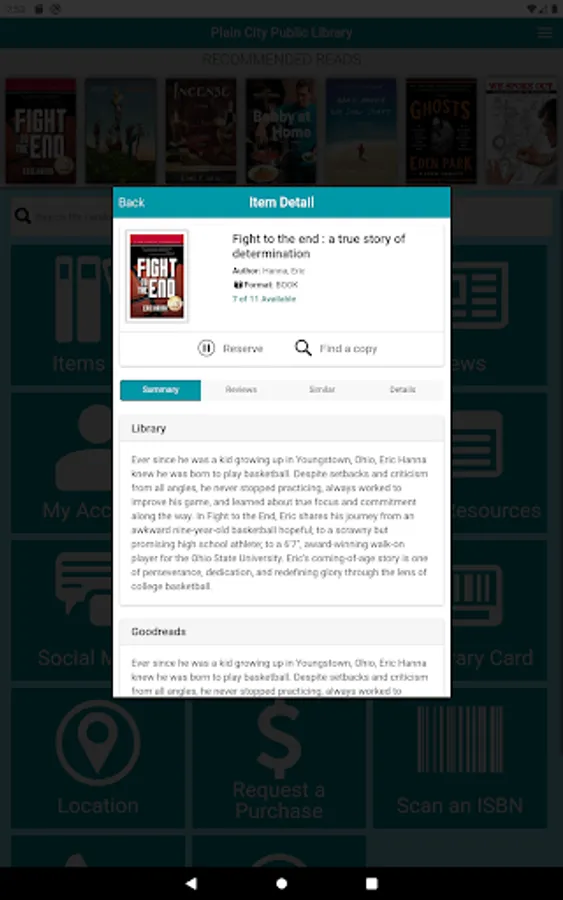563x900 pixels.
Task: Open the hamburger menu icon
Action: click(545, 33)
